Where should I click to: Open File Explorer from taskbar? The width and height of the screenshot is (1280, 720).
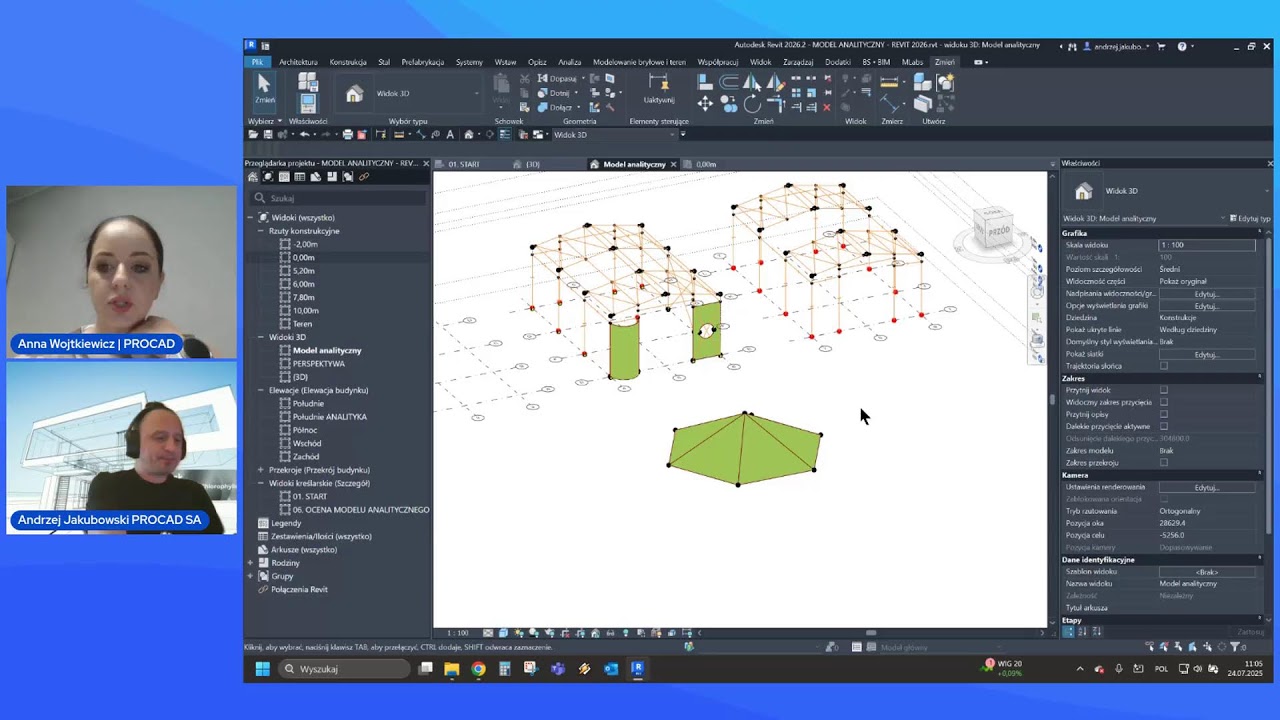tap(452, 669)
